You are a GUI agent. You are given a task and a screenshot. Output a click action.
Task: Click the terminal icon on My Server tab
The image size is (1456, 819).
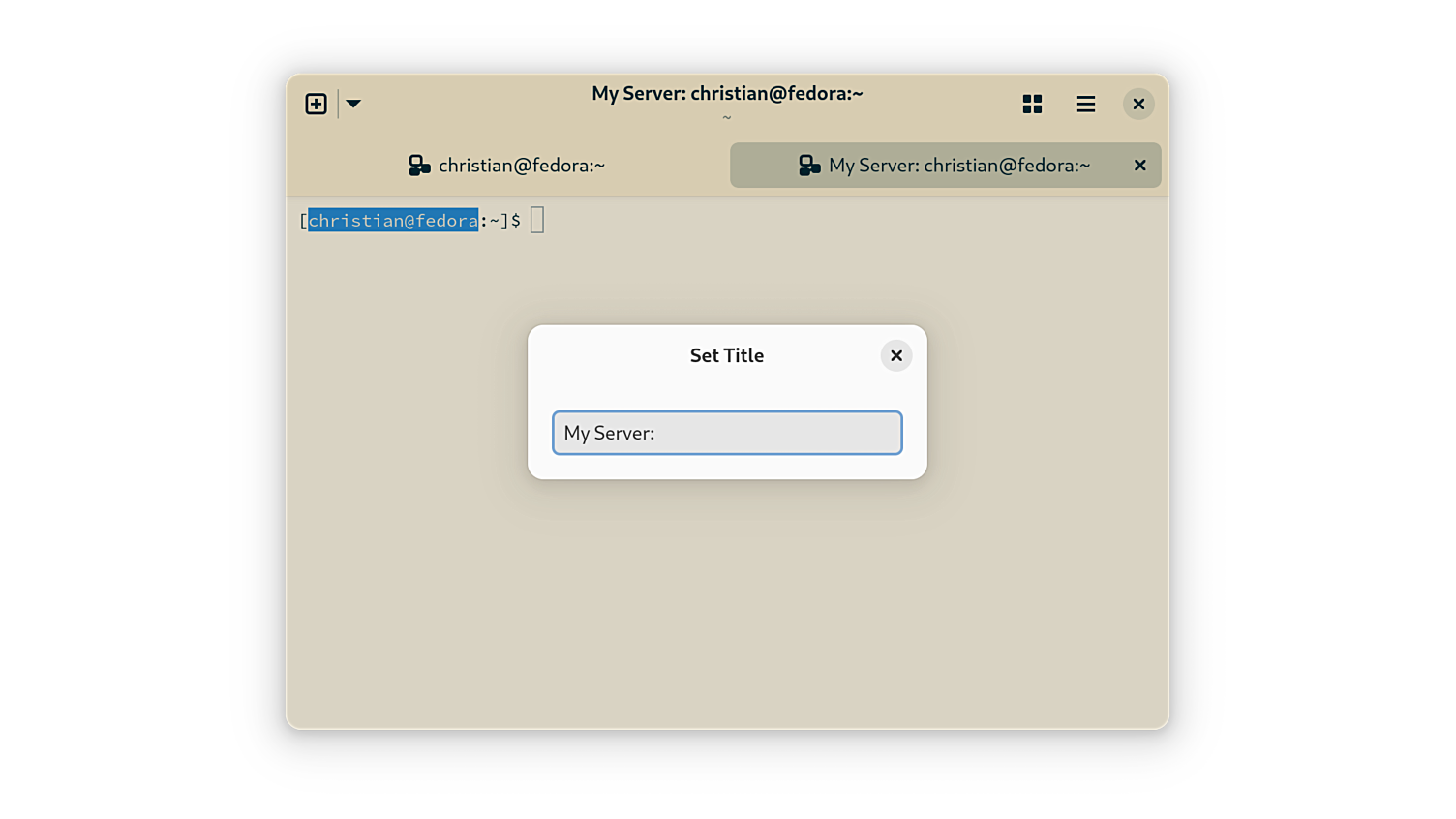[809, 166]
